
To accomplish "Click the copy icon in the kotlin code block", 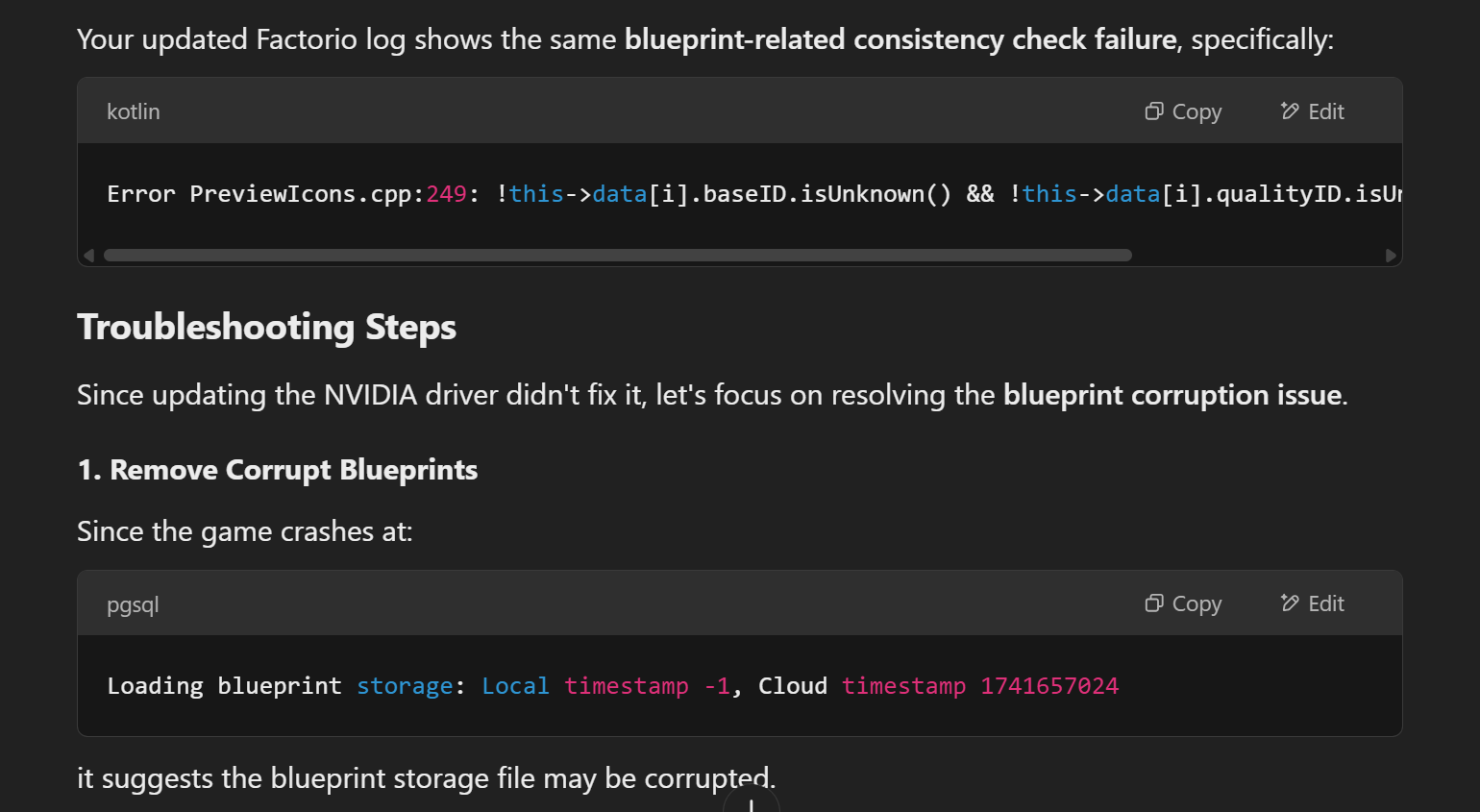I will point(1153,111).
